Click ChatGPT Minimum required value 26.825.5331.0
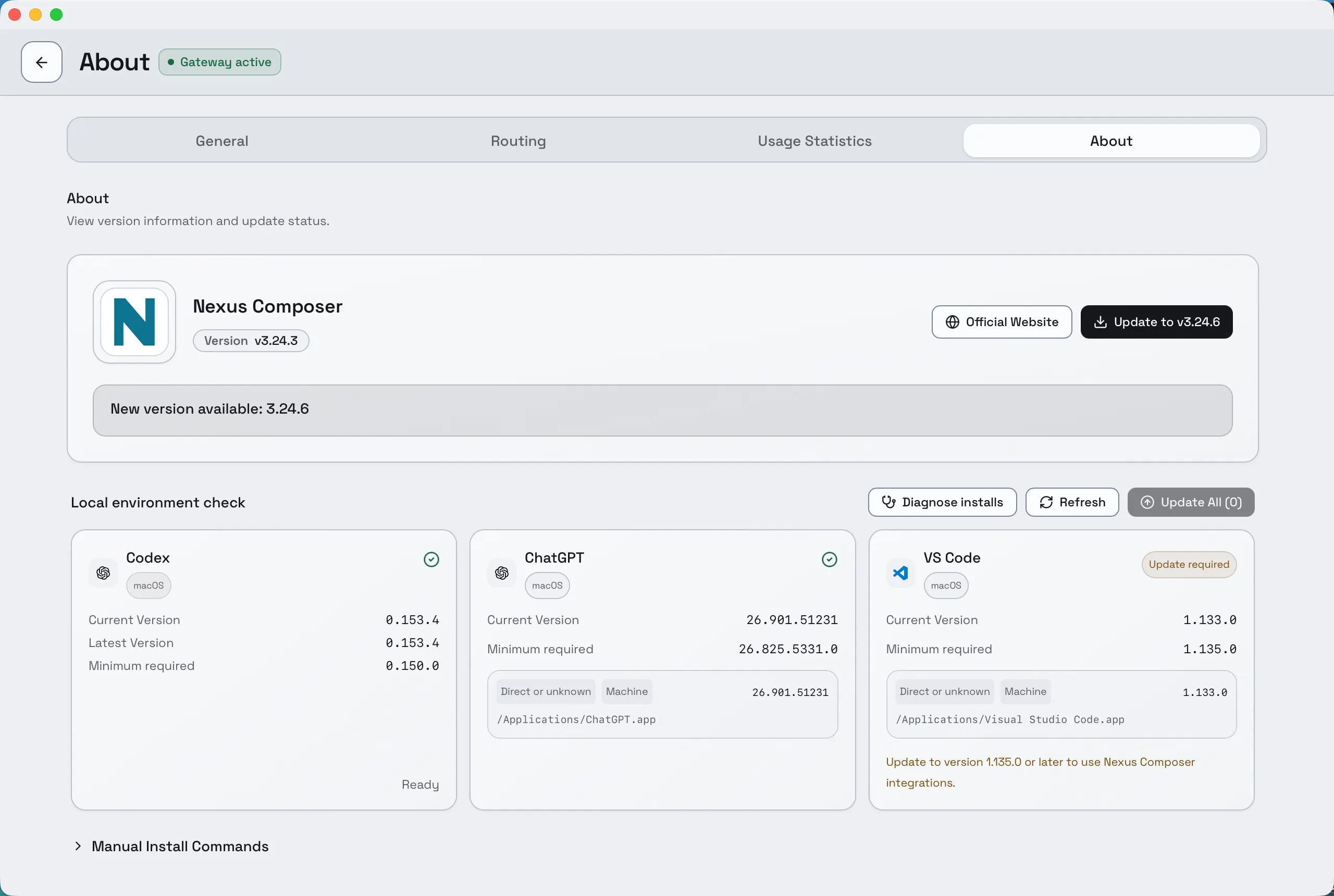The image size is (1334, 896). 788,649
